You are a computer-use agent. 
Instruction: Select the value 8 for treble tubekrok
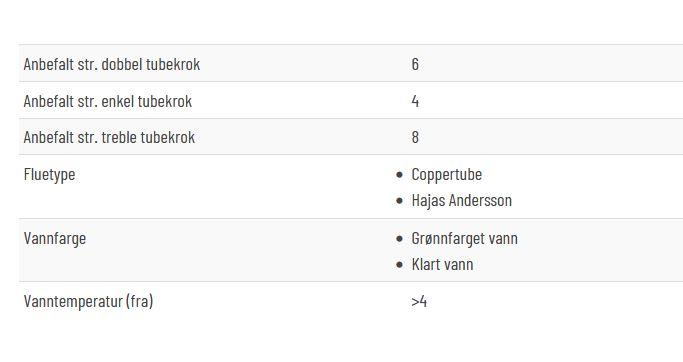pyautogui.click(x=415, y=137)
